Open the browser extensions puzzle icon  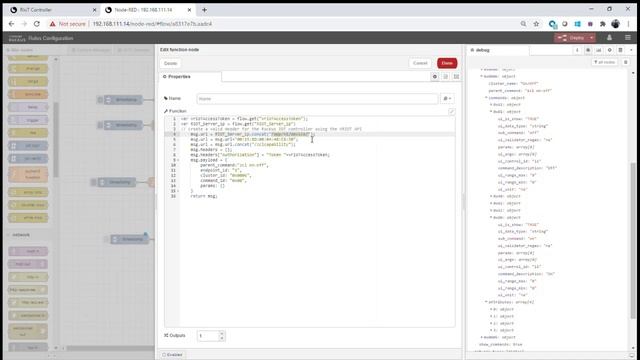pos(602,24)
